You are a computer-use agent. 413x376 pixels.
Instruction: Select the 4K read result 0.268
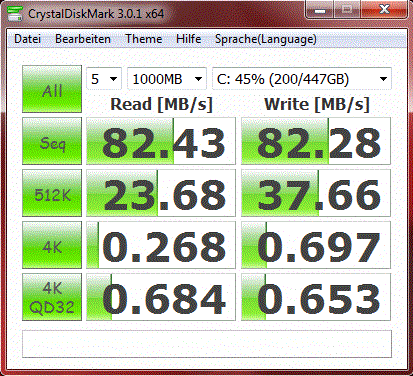coord(161,245)
